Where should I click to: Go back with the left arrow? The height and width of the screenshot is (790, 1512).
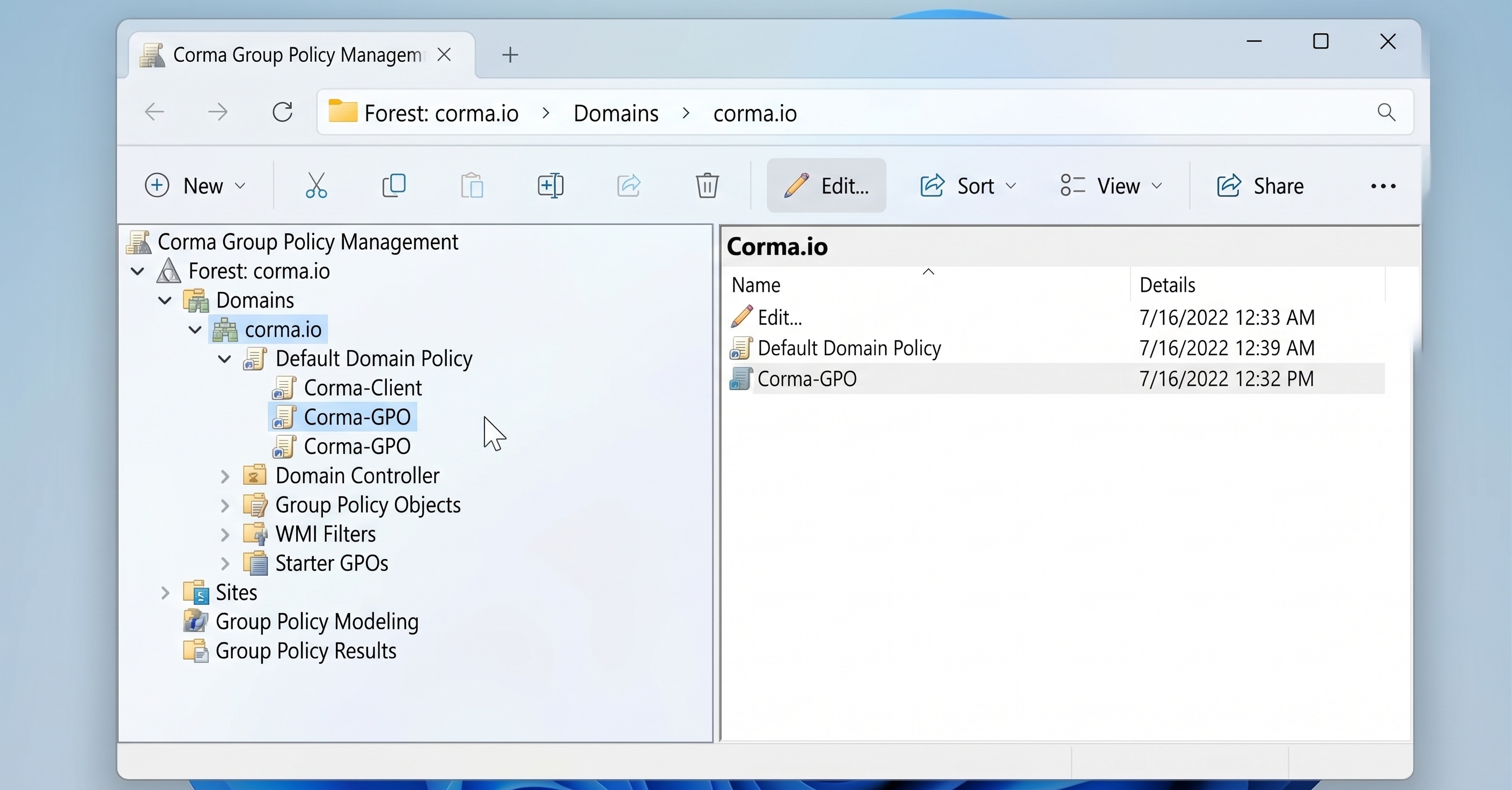155,112
